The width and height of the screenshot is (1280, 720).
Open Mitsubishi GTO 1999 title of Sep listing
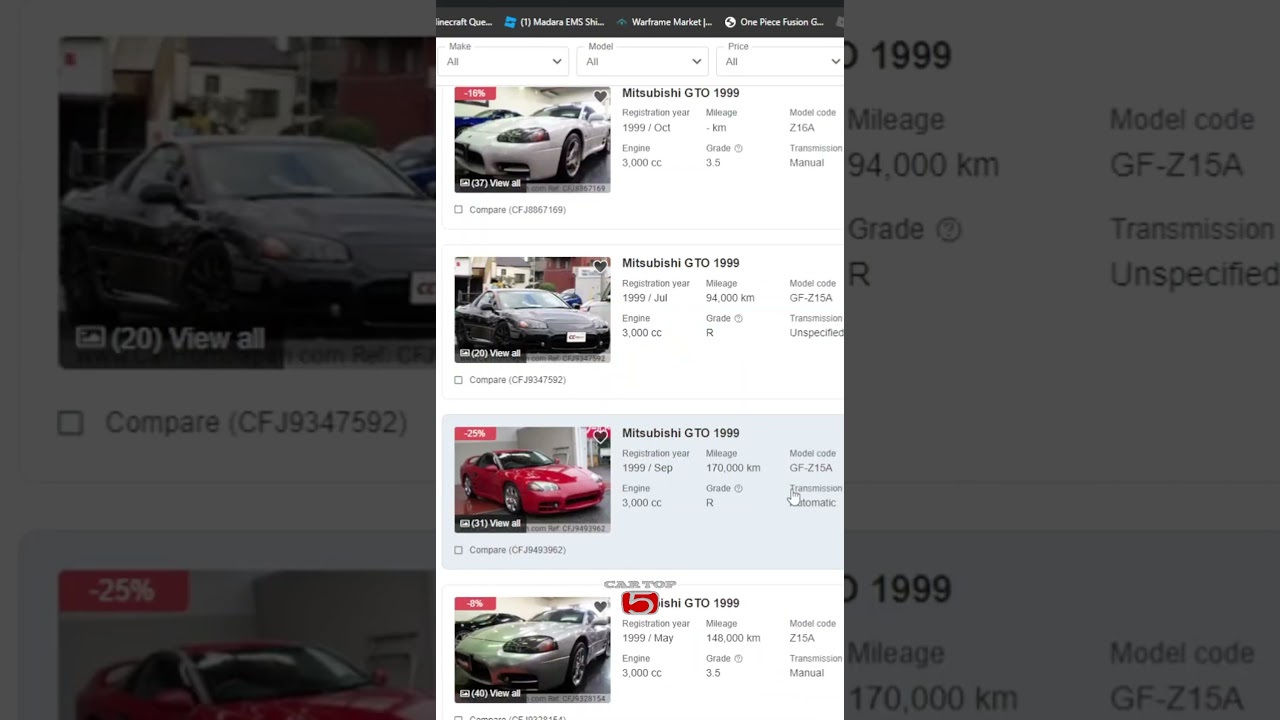tap(681, 433)
